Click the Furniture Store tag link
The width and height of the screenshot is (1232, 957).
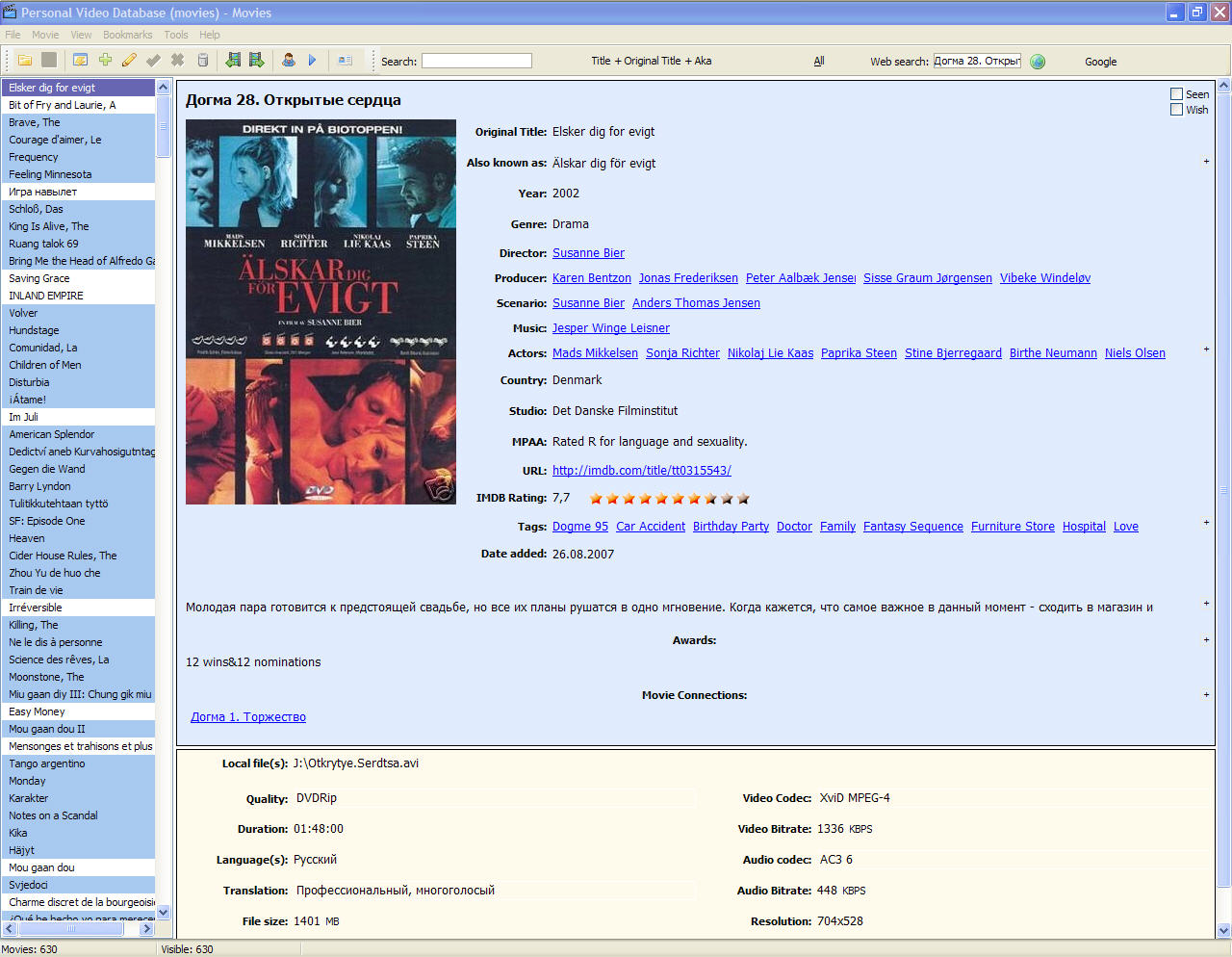1013,527
